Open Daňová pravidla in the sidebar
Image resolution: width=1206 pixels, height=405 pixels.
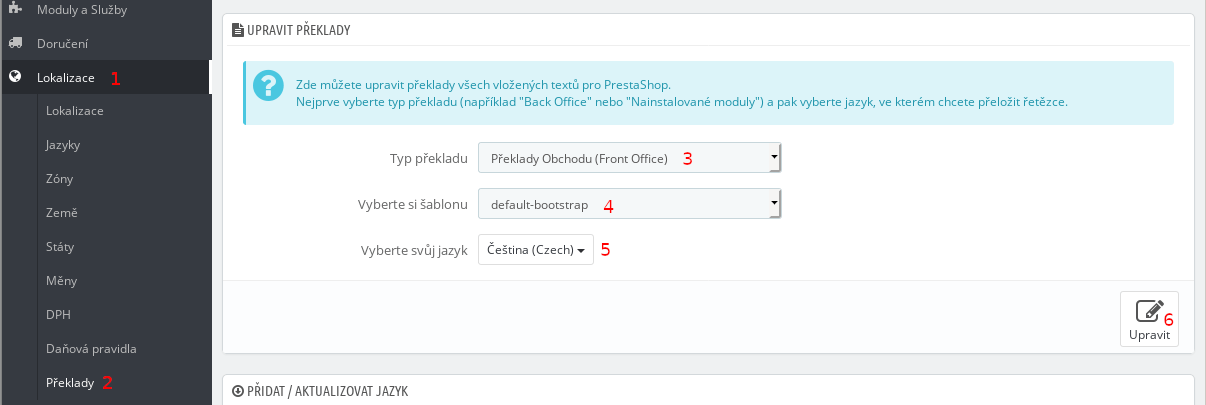(x=91, y=349)
